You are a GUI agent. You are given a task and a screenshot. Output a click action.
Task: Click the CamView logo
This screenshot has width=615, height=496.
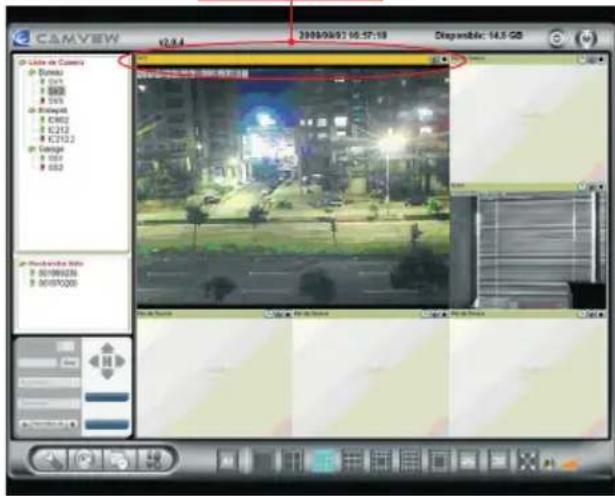point(21,38)
